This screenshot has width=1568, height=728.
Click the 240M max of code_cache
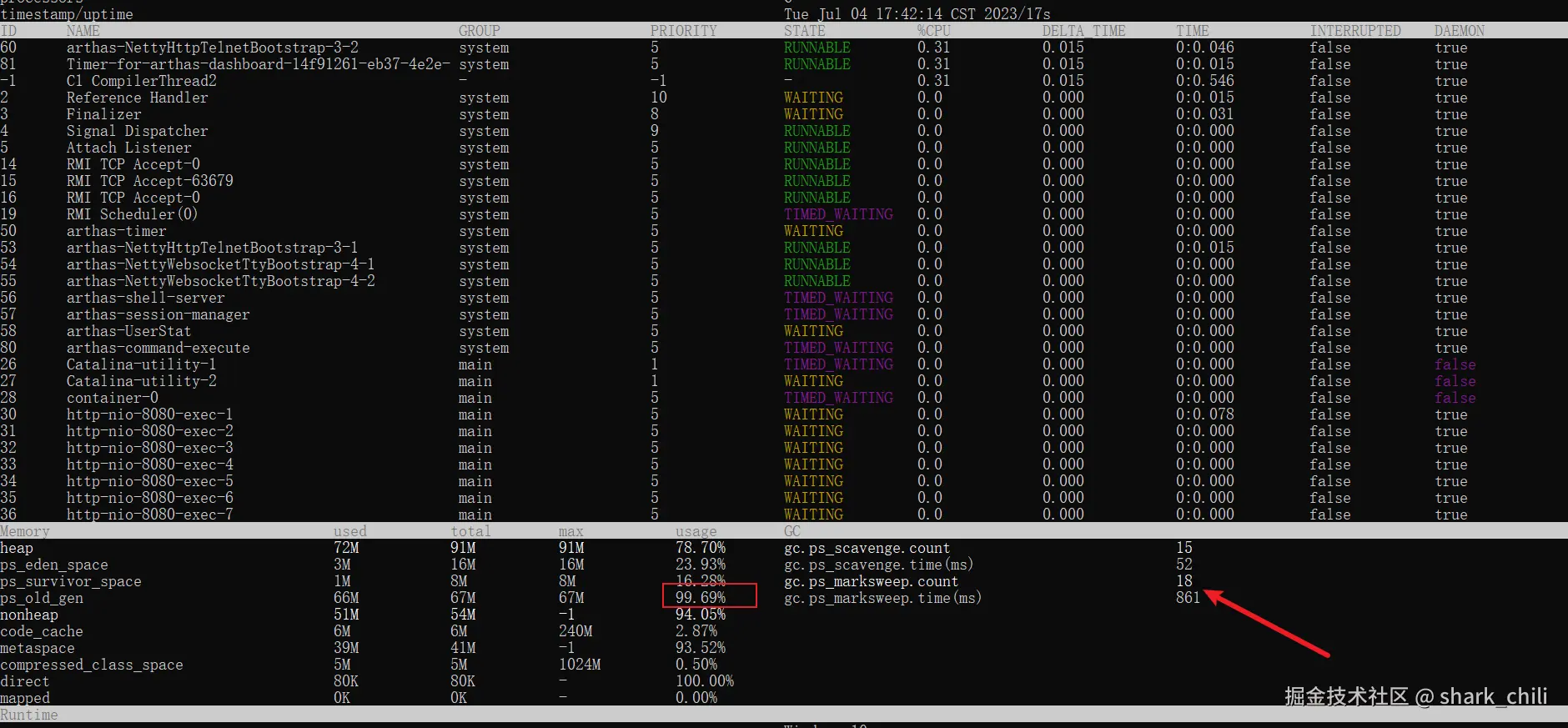point(575,631)
